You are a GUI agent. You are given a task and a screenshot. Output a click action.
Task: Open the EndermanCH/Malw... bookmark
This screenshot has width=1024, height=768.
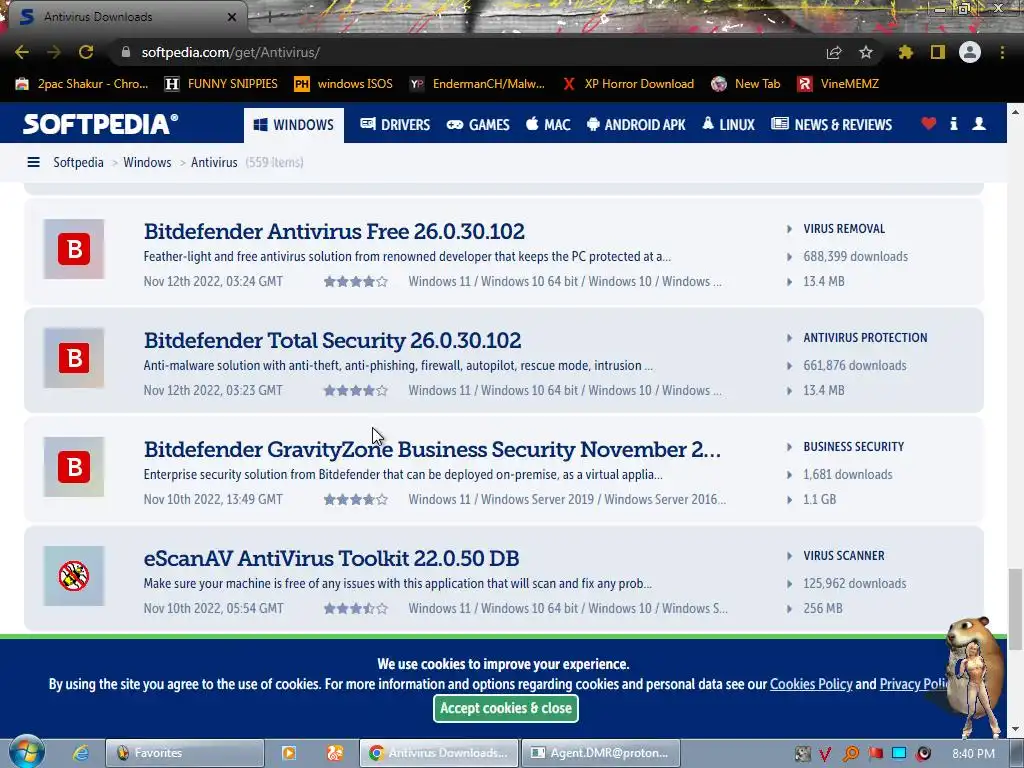[x=477, y=84]
